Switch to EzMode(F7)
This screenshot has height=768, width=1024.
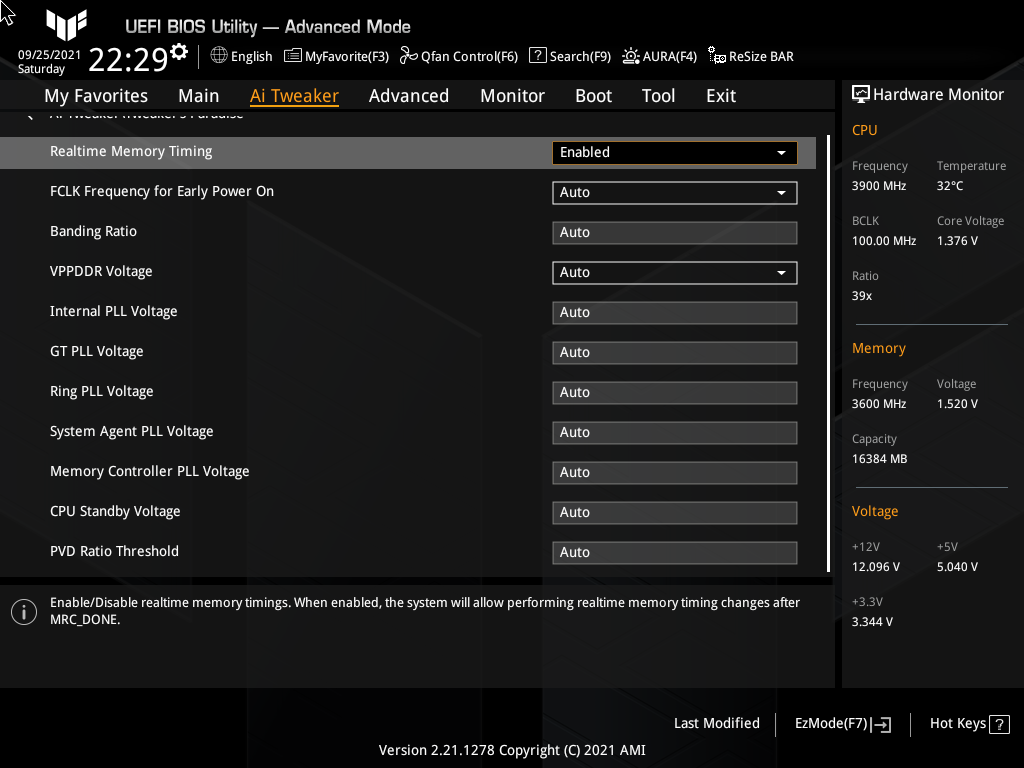click(x=842, y=724)
